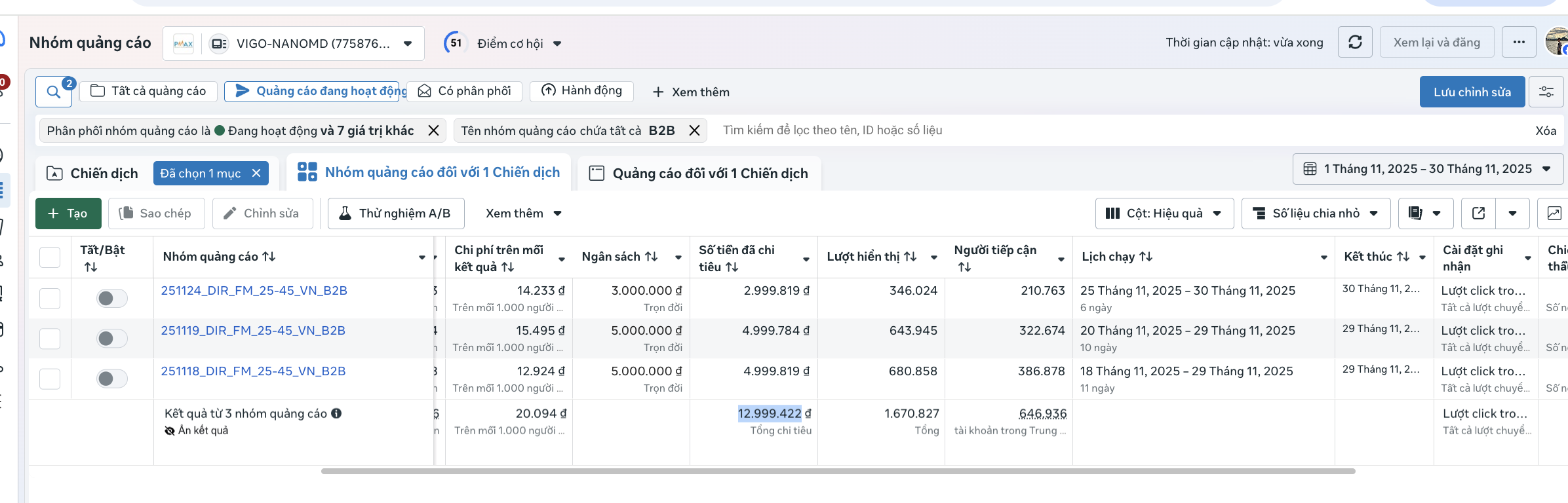Switch to the Chiến dịch tab
This screenshot has width=1568, height=503.
tap(93, 174)
